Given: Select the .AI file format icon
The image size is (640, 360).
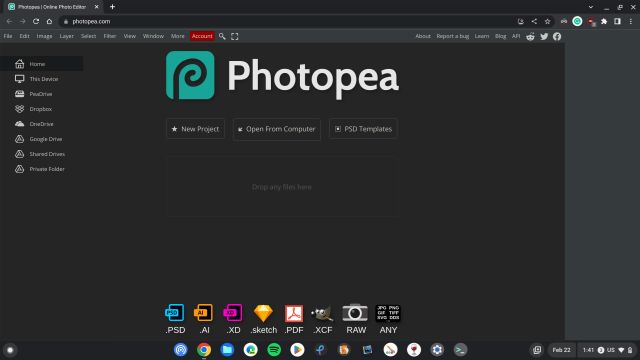Looking at the screenshot, I should tap(204, 319).
